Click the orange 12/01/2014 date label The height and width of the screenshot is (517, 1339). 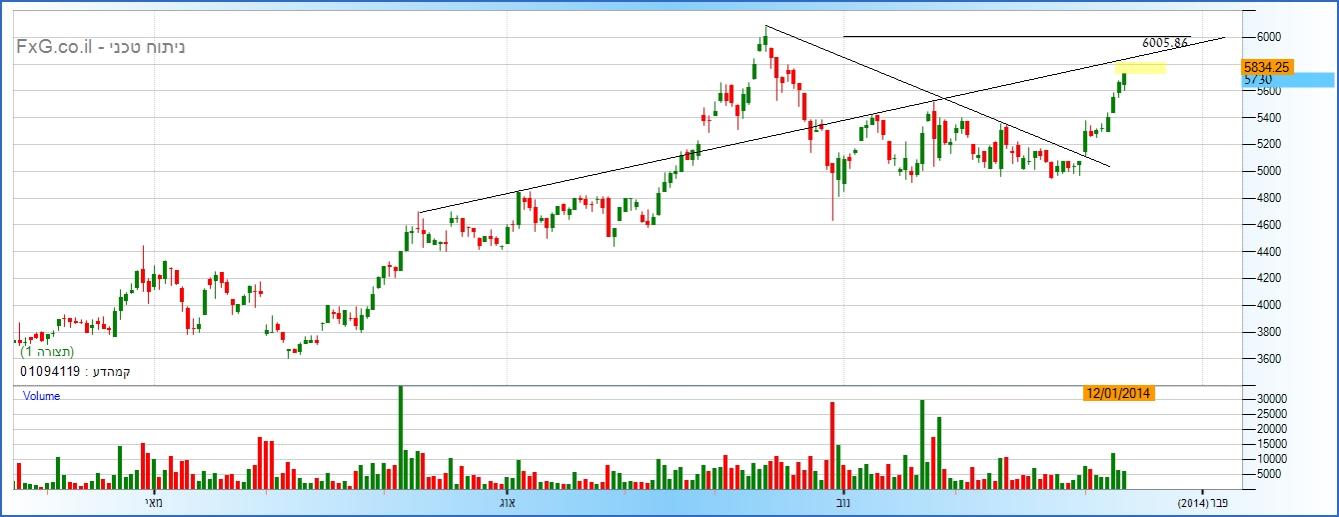pyautogui.click(x=1118, y=394)
